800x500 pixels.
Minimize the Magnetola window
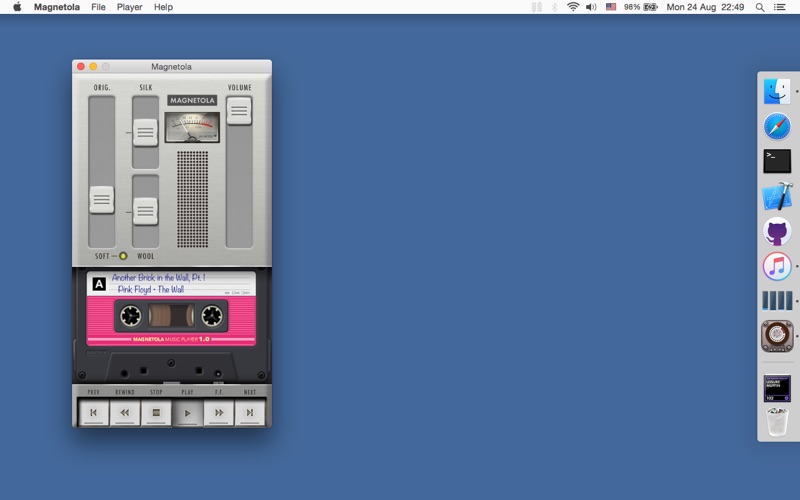93,66
